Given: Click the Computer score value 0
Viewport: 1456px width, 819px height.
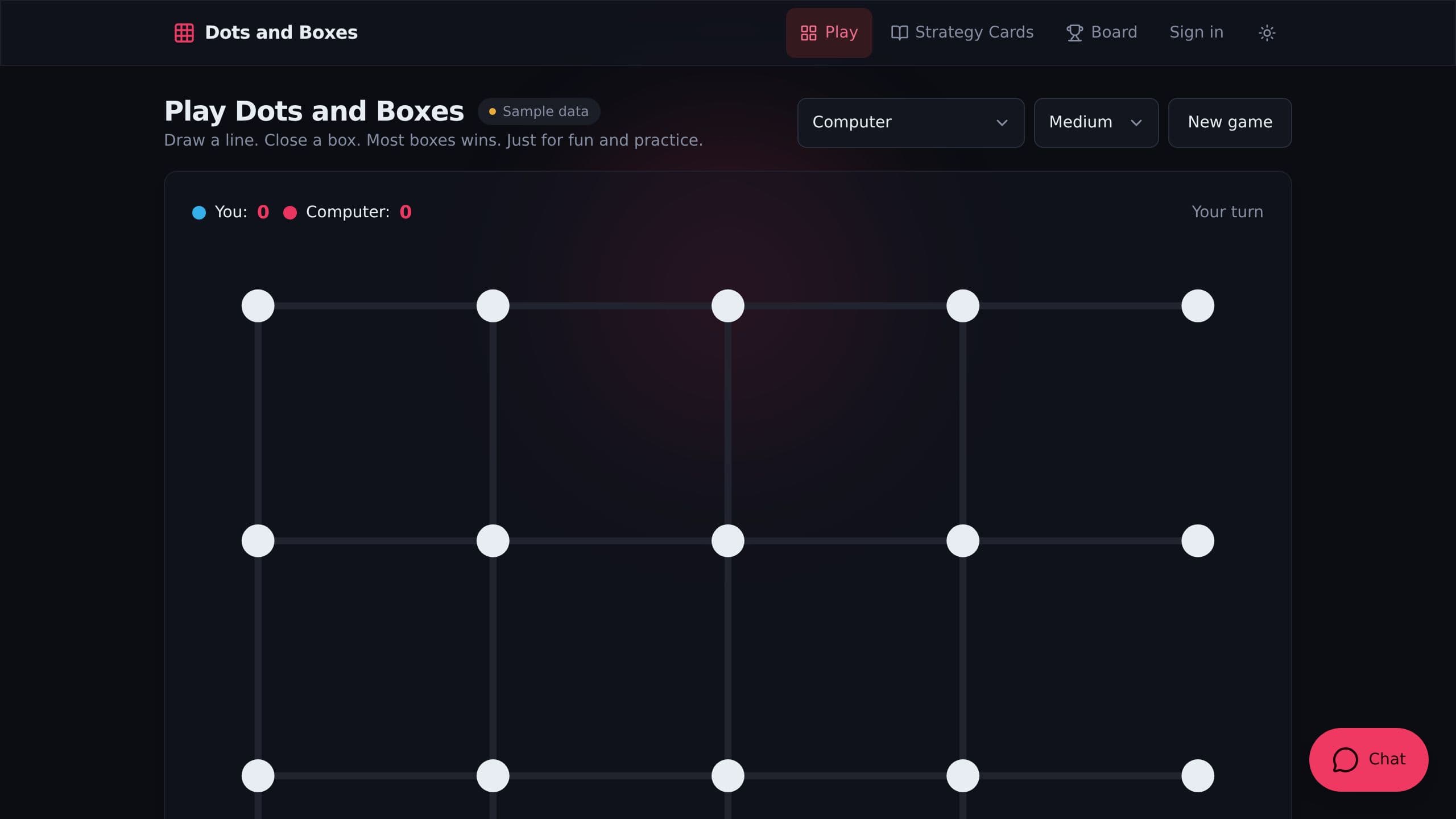Looking at the screenshot, I should (406, 212).
